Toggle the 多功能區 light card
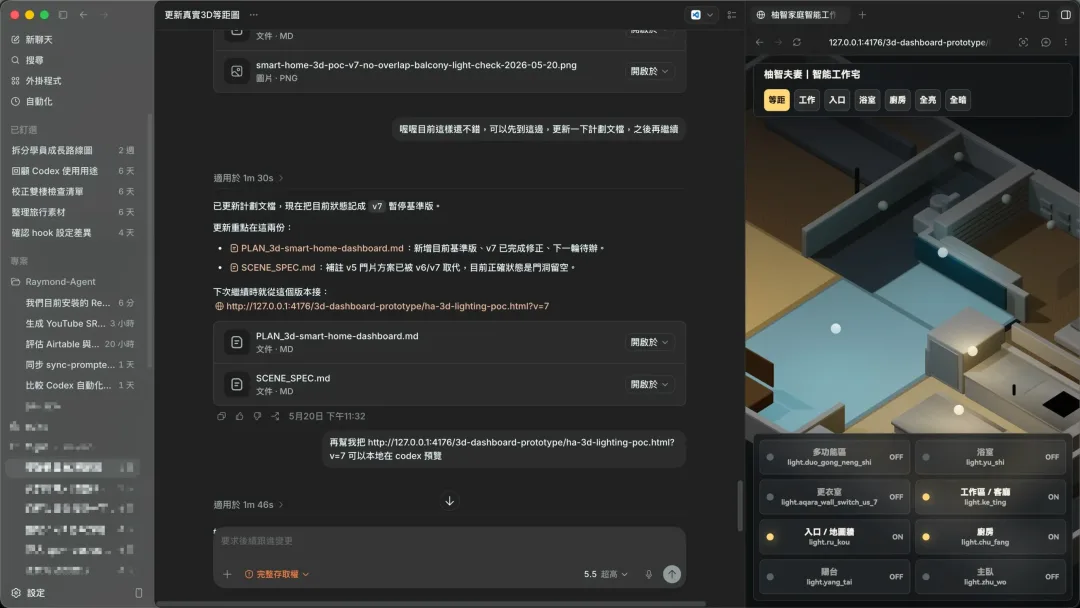 [834, 457]
